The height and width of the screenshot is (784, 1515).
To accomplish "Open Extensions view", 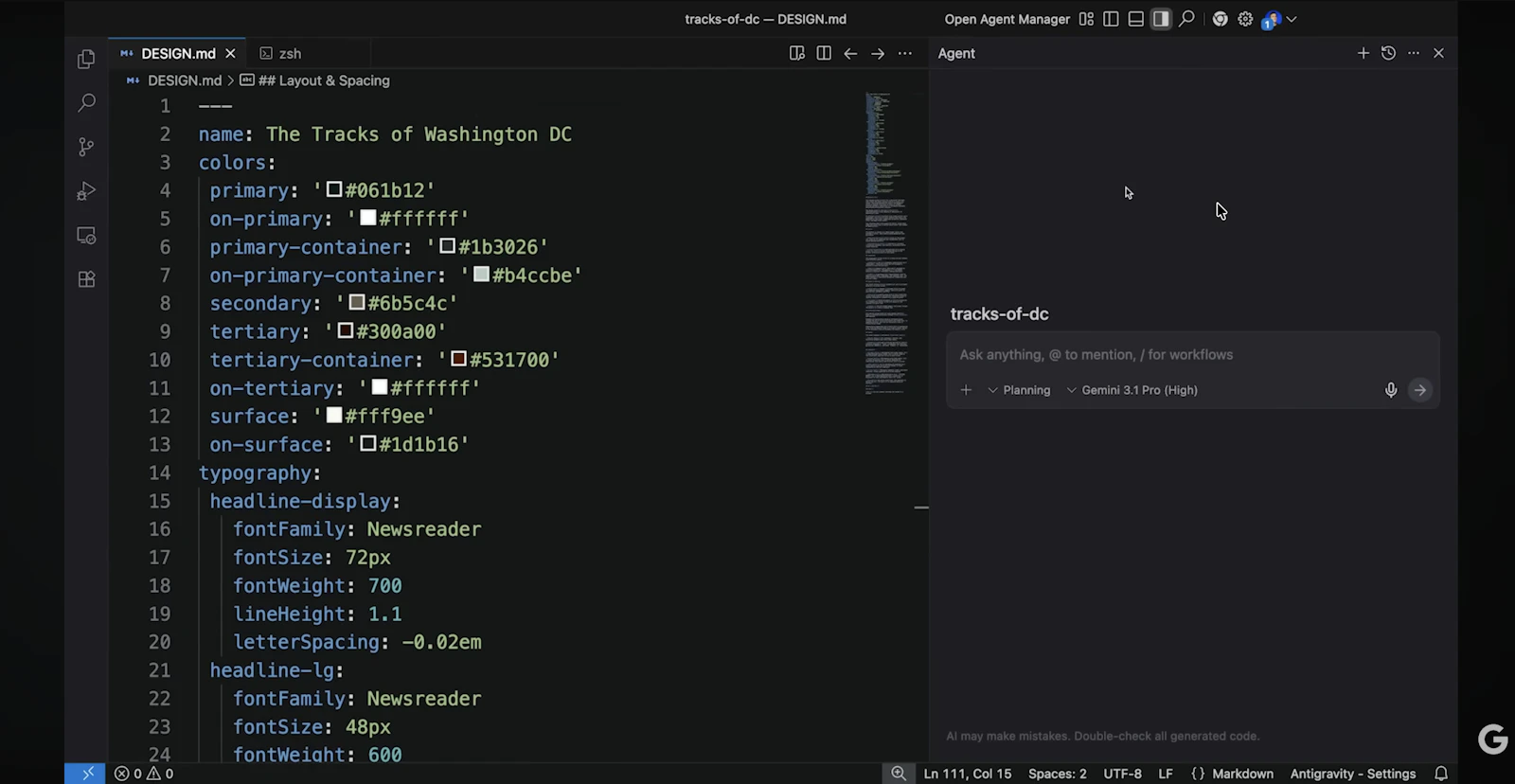I will click(x=86, y=279).
